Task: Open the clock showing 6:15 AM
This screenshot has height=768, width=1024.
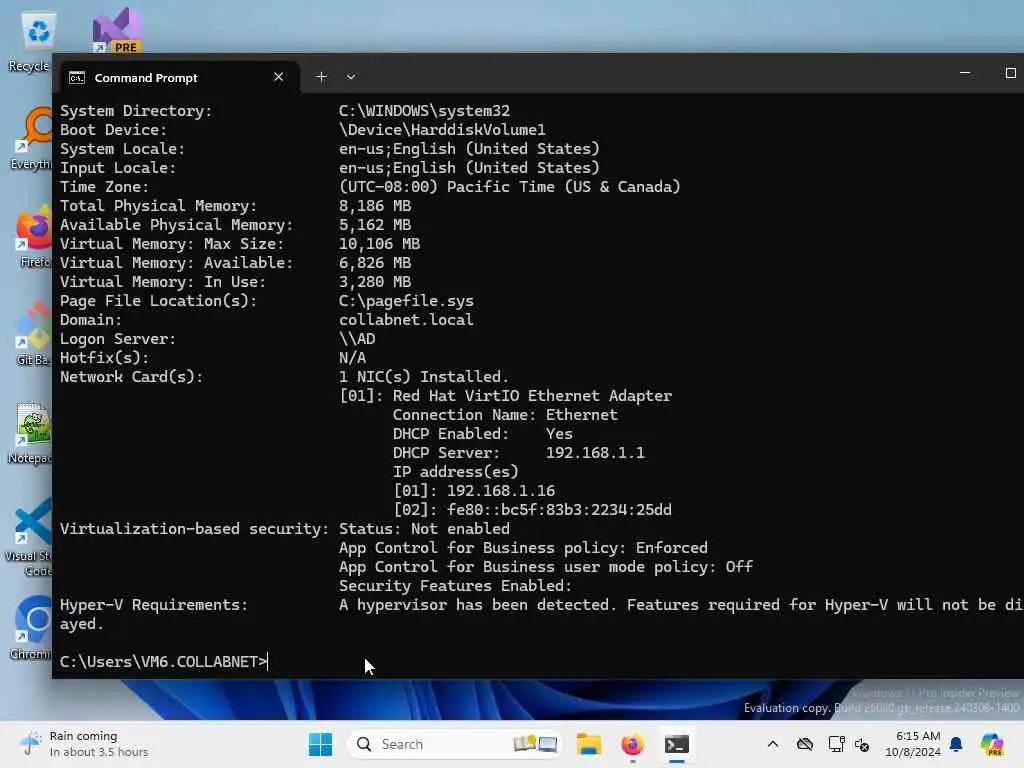Action: pyautogui.click(x=914, y=744)
